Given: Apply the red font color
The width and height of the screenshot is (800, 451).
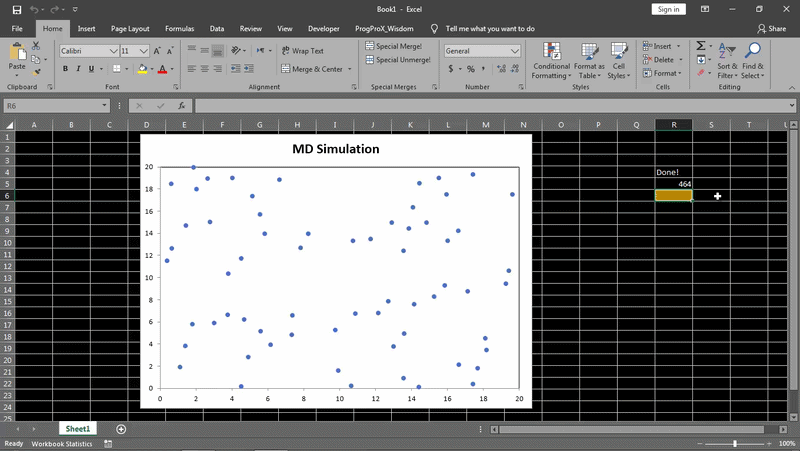Looking at the screenshot, I should (x=162, y=69).
